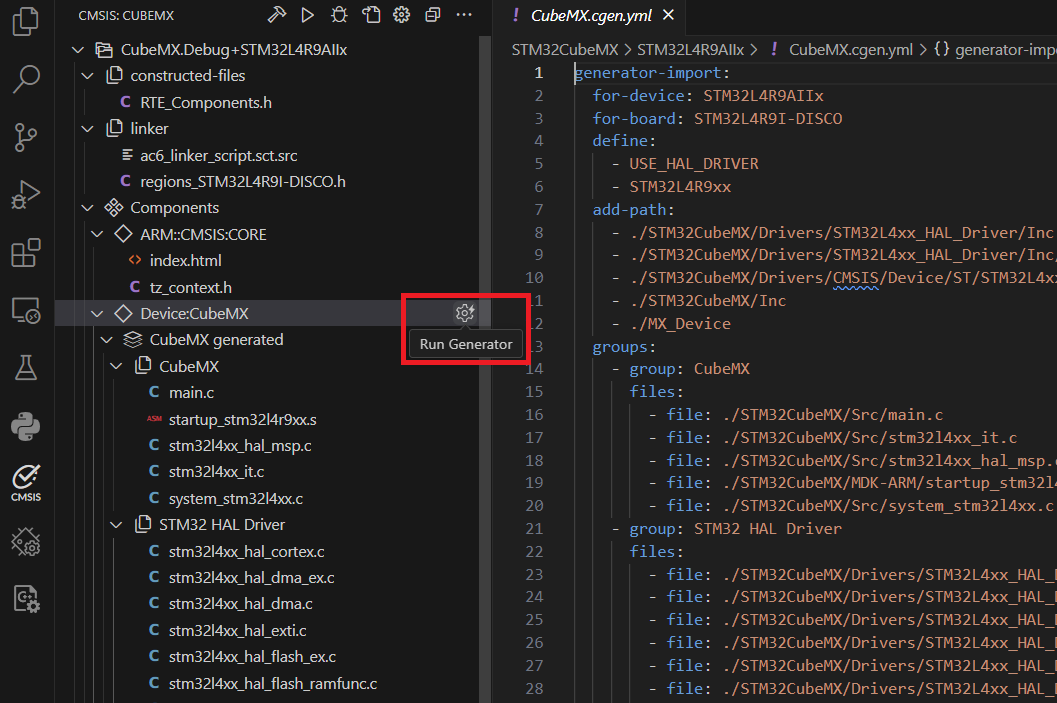Start debugging with the bug icon
The height and width of the screenshot is (703, 1057).
pos(339,15)
